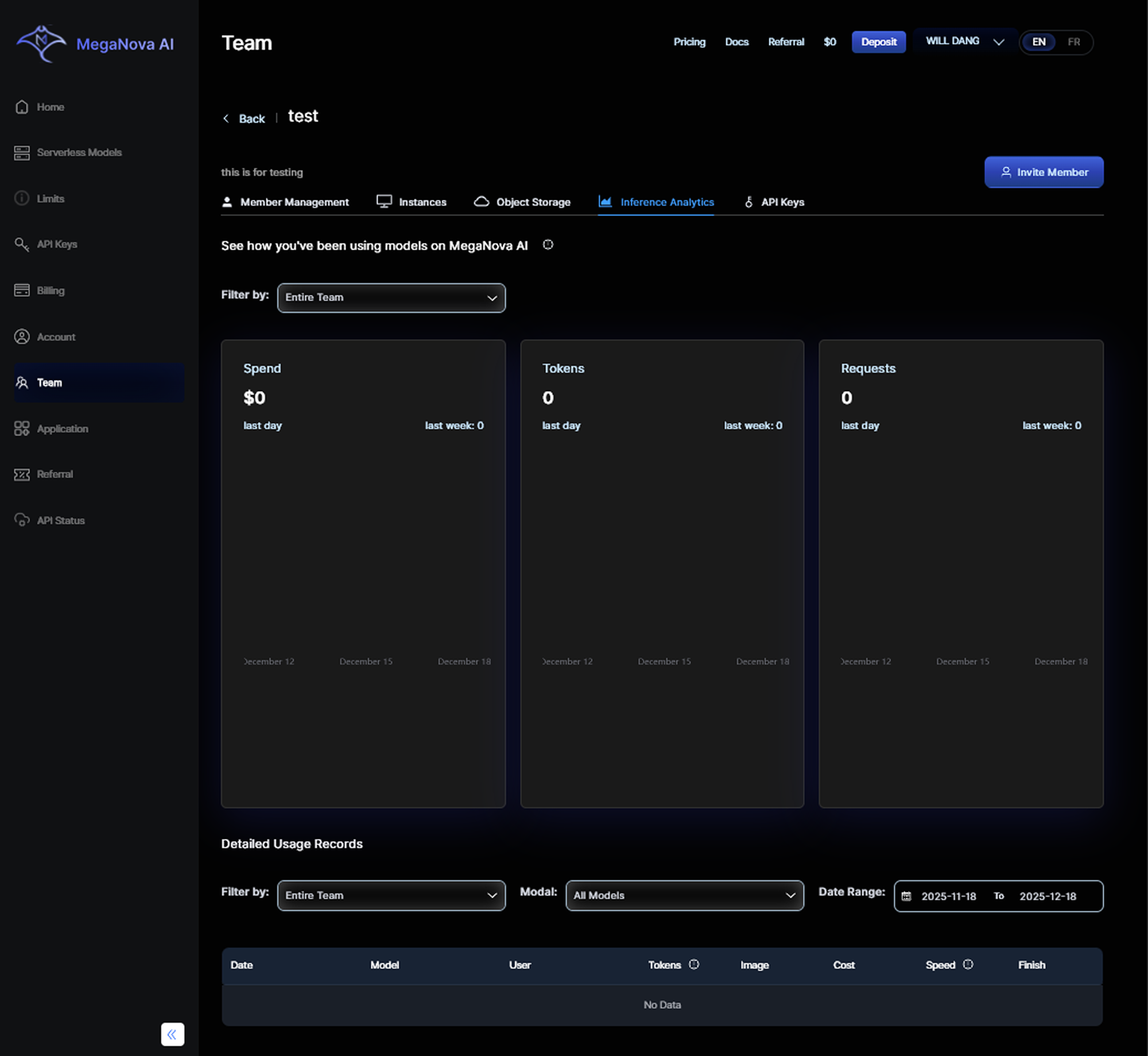The width and height of the screenshot is (1148, 1056).
Task: Expand the top Entire Team filter dropdown
Action: point(391,297)
